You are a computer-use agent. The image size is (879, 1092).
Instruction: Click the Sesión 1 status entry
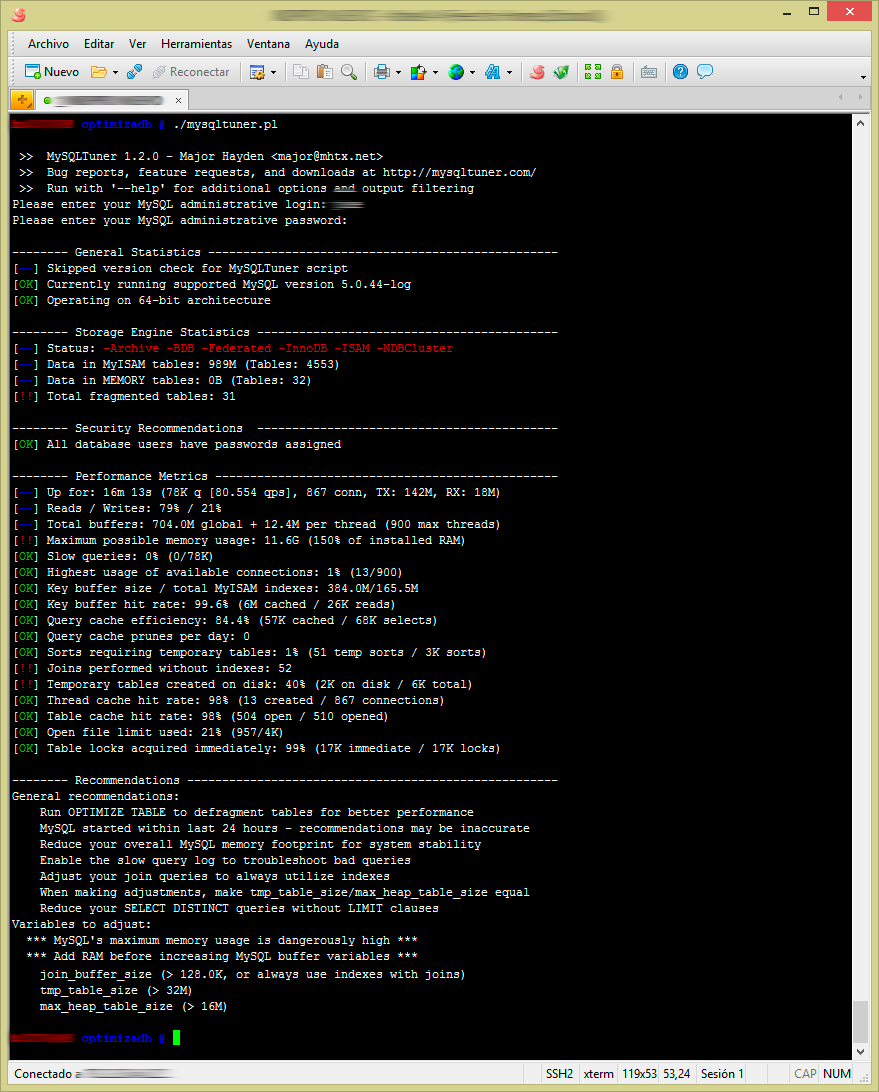tap(722, 1073)
